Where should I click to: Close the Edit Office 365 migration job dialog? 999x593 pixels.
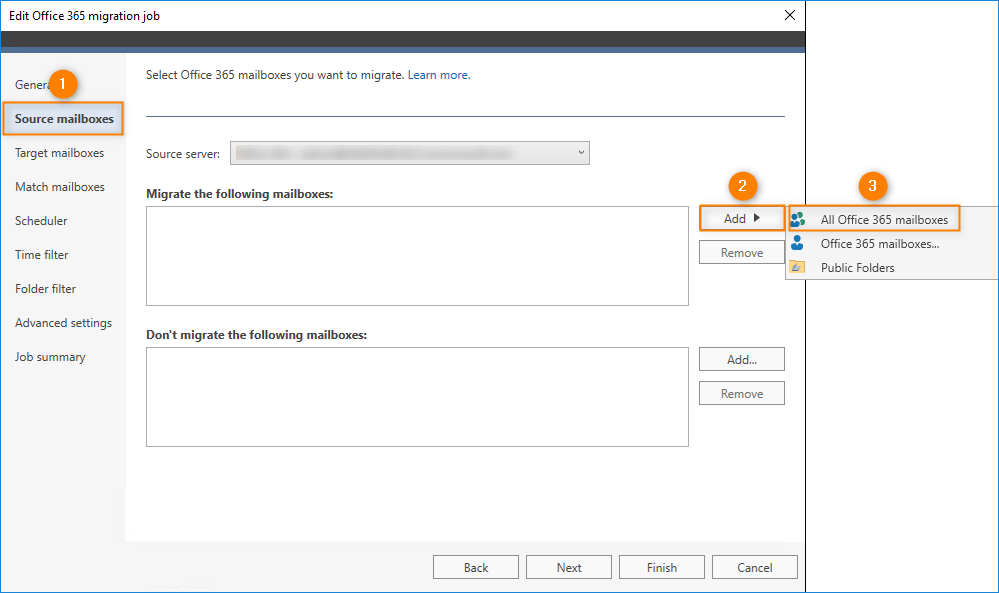pyautogui.click(x=789, y=15)
